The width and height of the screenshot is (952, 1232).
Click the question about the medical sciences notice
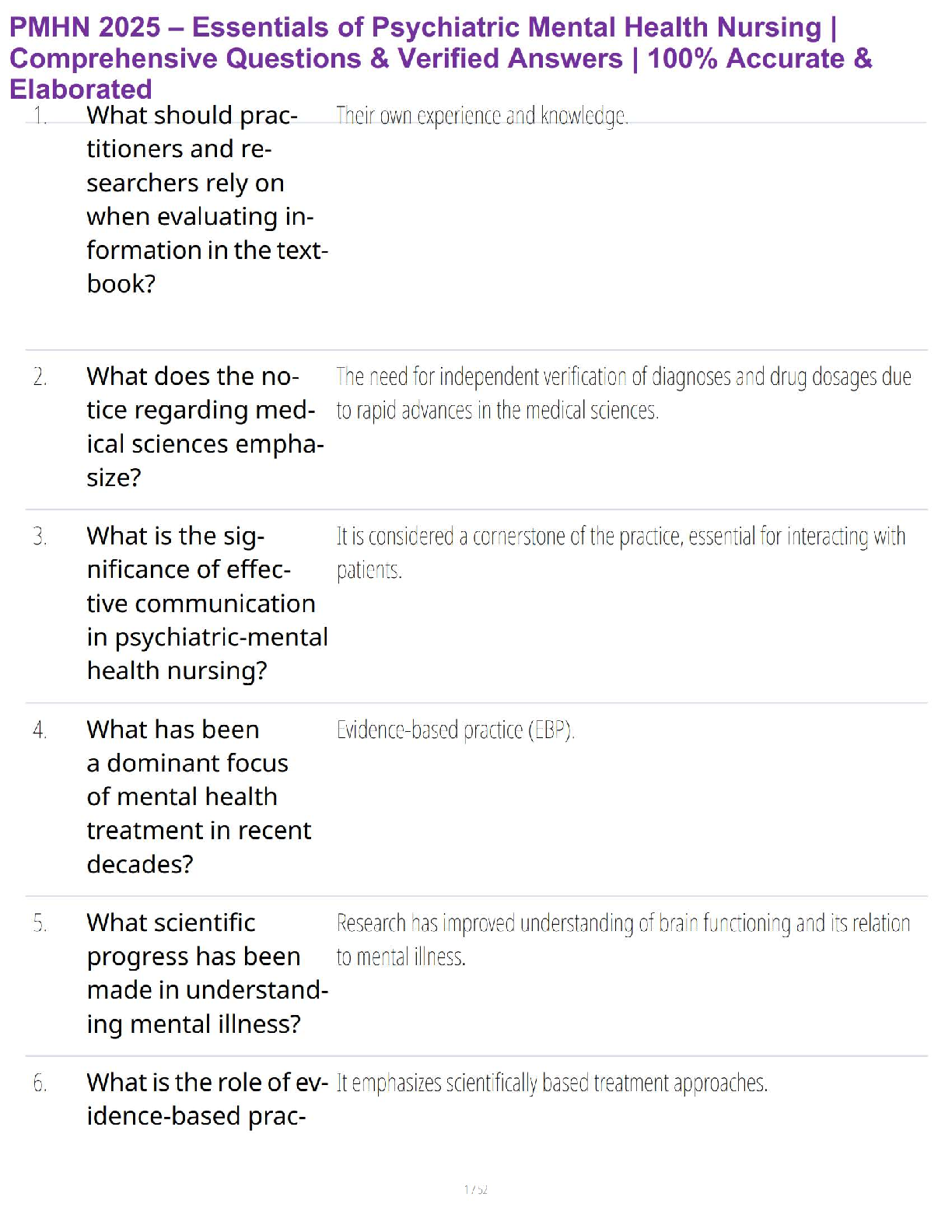[205, 426]
